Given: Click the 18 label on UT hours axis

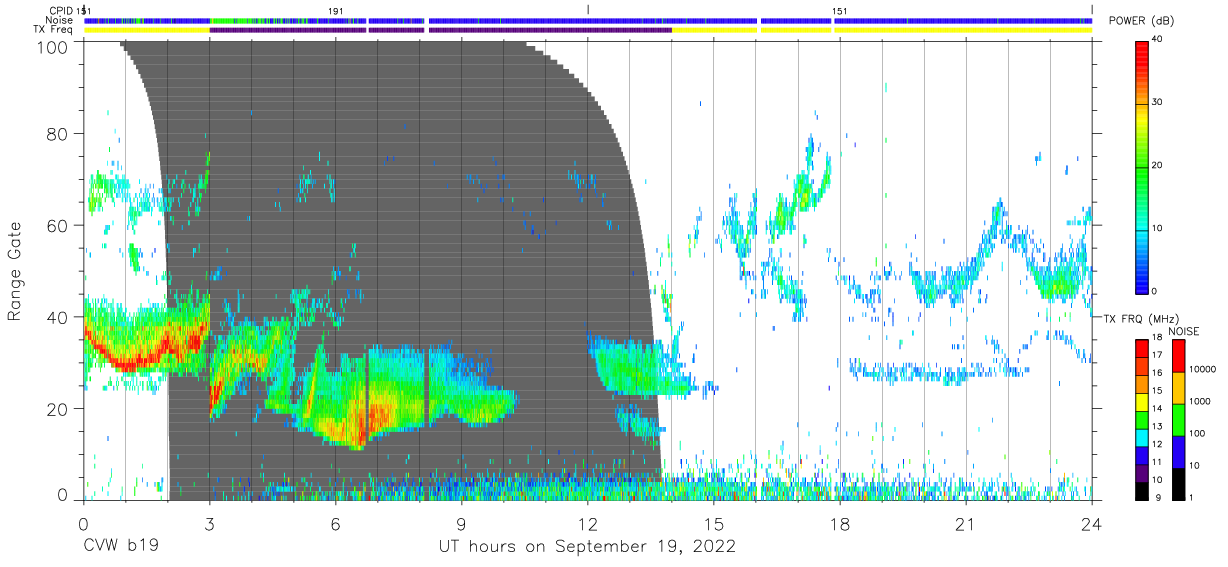Looking at the screenshot, I should (840, 524).
